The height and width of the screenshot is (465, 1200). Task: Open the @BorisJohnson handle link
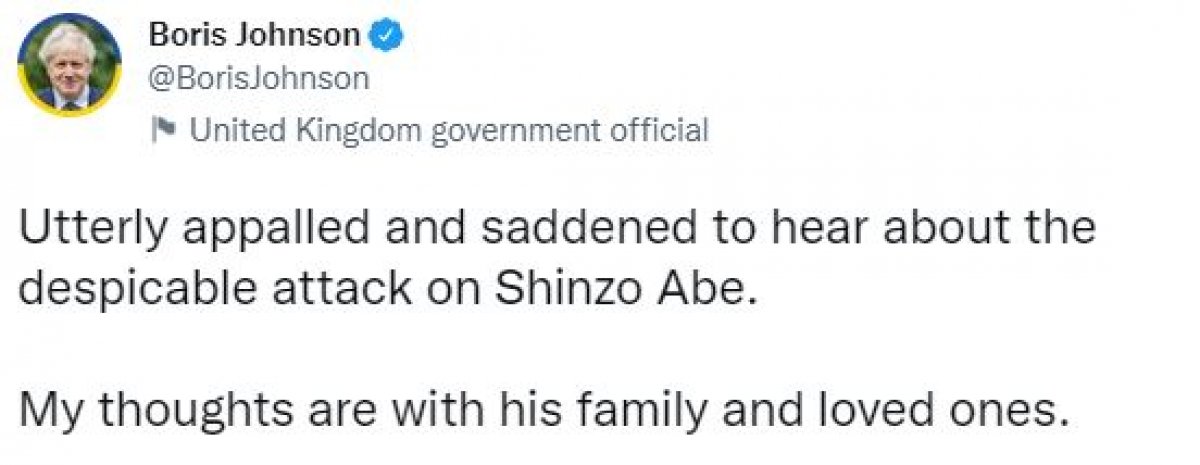click(258, 78)
